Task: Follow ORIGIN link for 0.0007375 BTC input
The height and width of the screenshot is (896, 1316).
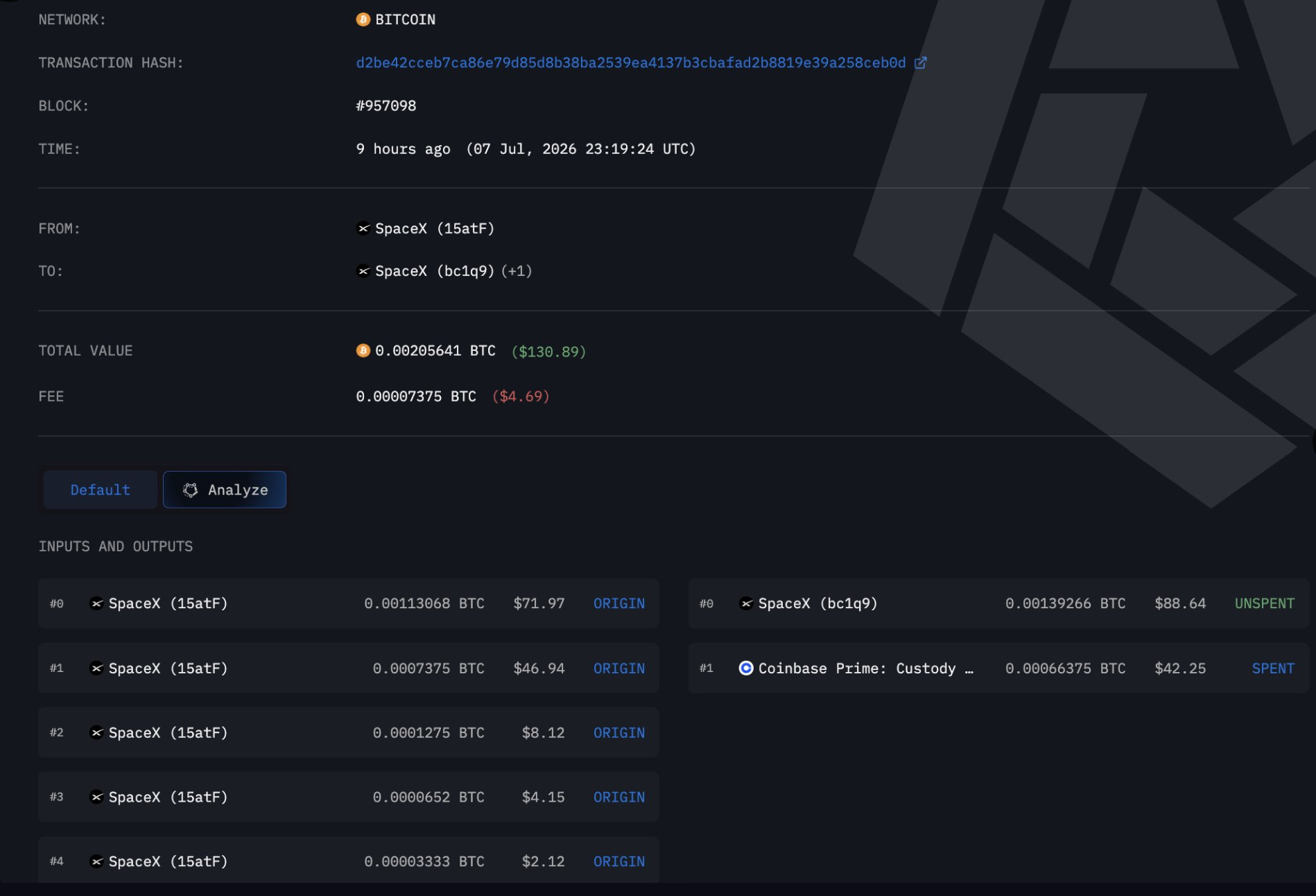Action: [x=619, y=668]
